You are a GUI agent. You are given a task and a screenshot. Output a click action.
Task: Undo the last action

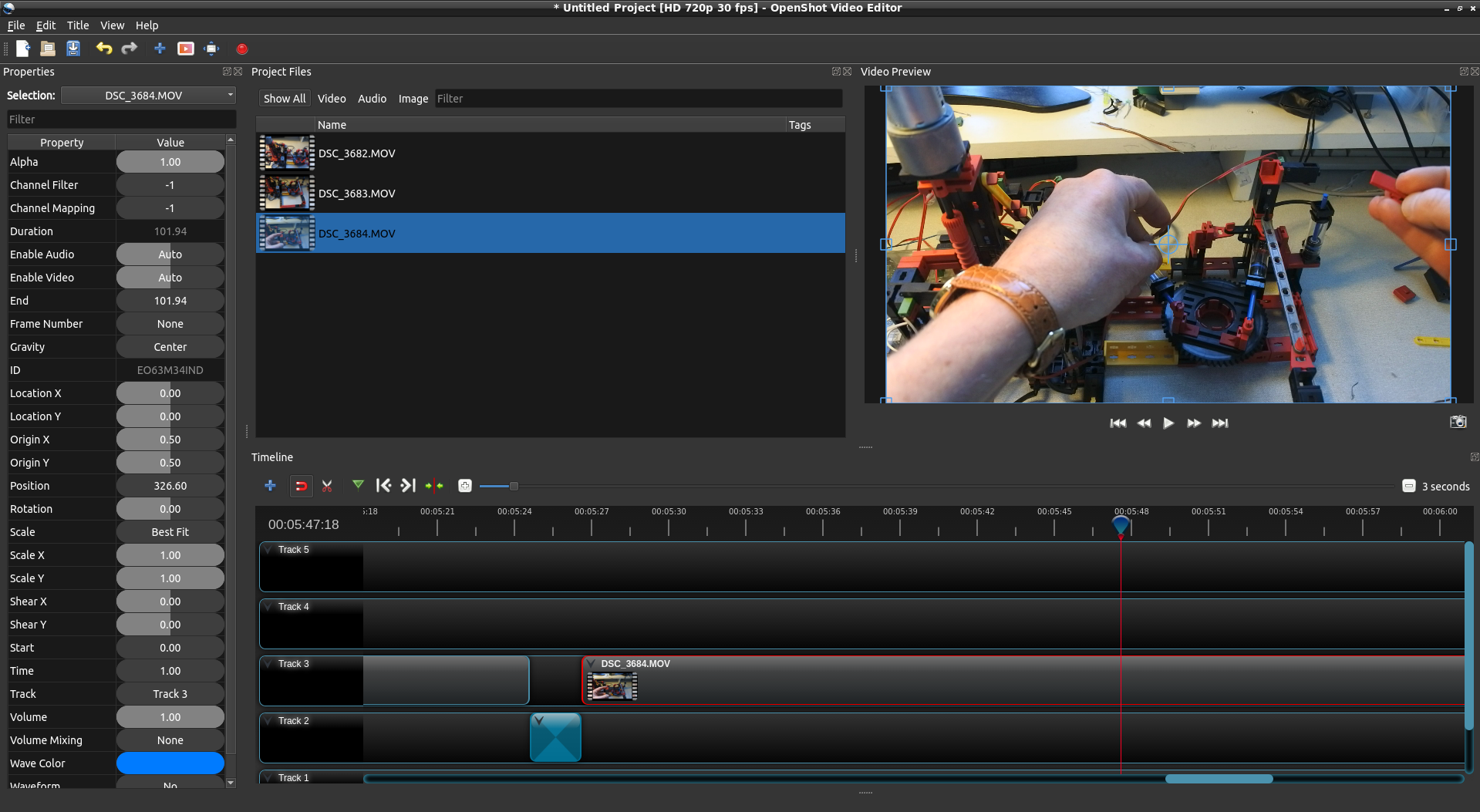(103, 48)
